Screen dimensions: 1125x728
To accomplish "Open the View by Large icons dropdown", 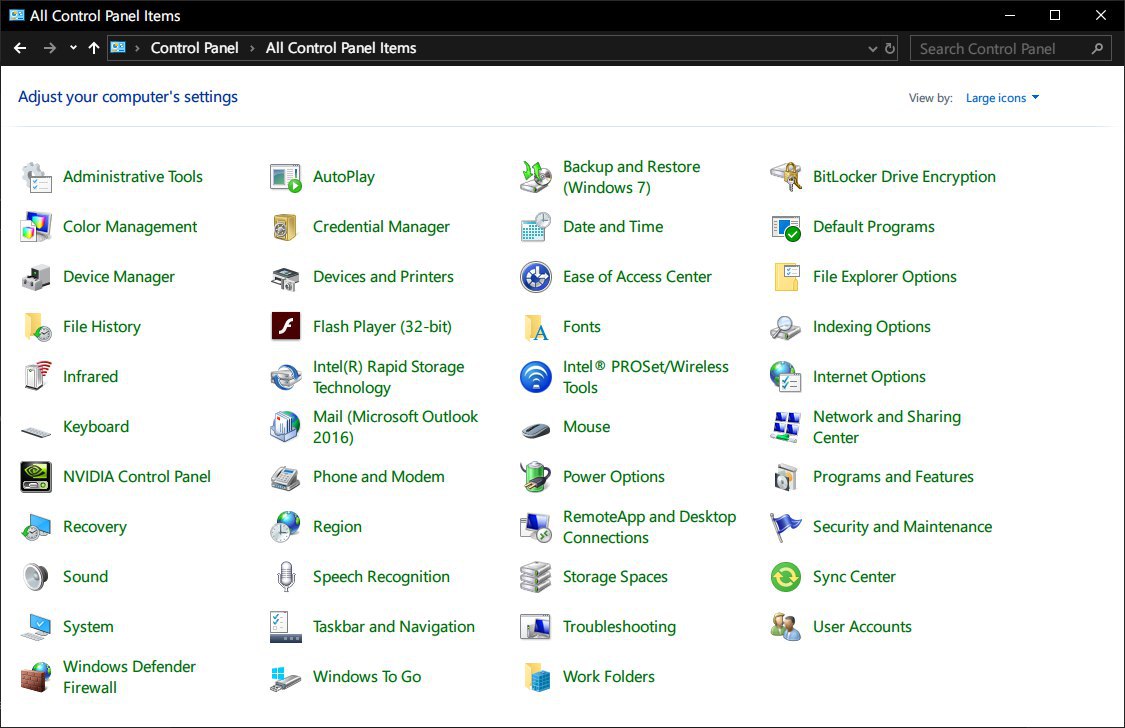I will coord(1002,98).
